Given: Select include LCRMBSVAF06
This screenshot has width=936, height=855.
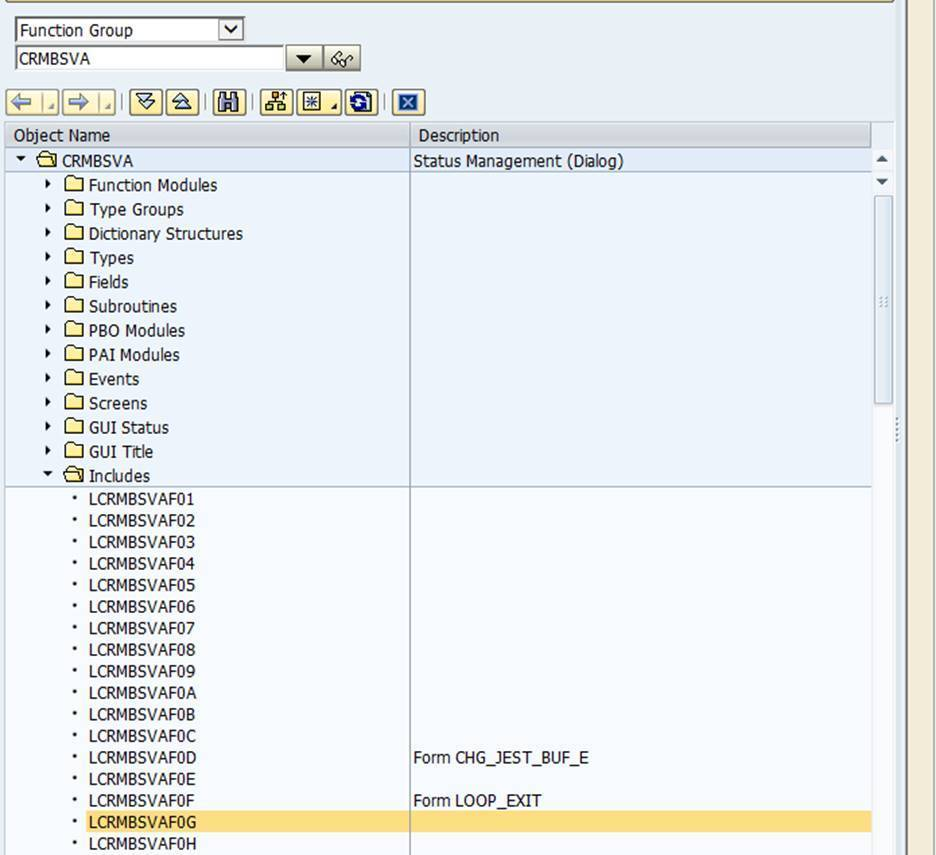Looking at the screenshot, I should (141, 607).
